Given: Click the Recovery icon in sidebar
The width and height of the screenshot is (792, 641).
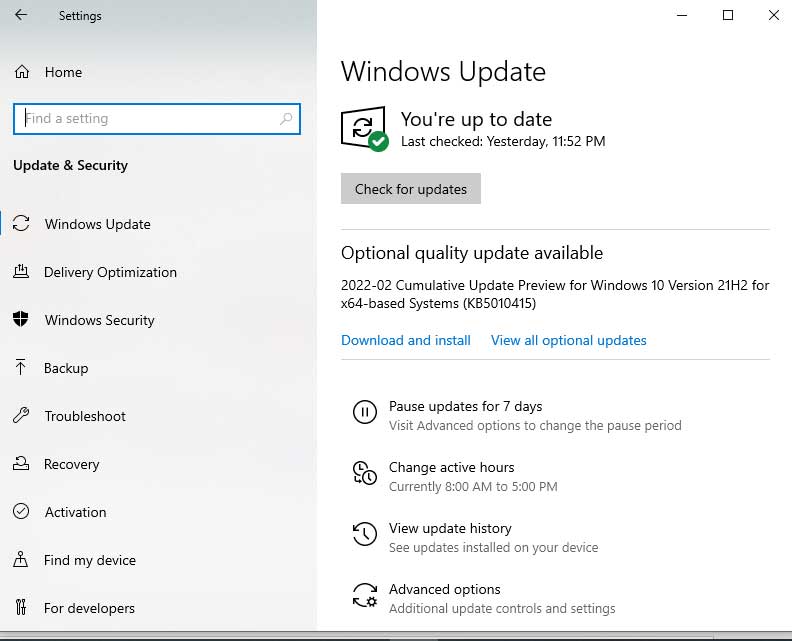Looking at the screenshot, I should [21, 463].
